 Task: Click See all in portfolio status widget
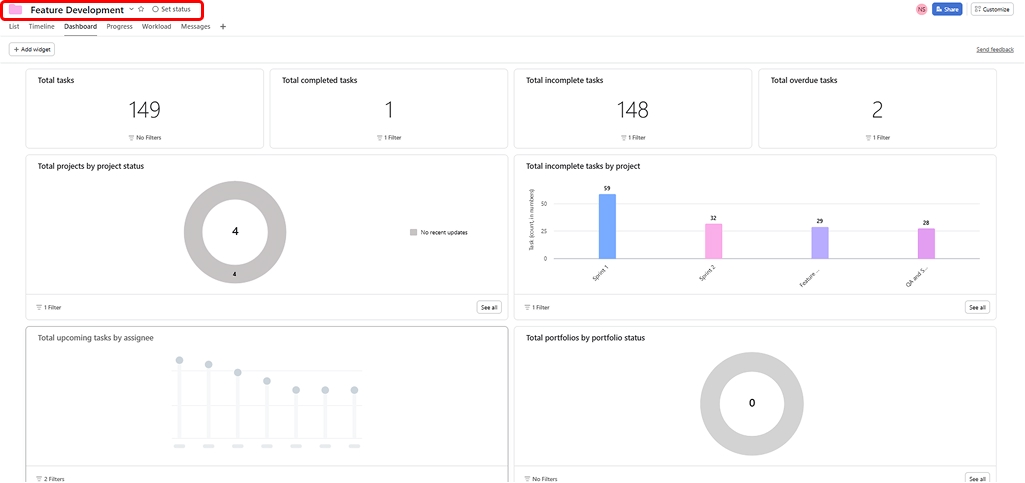[977, 478]
